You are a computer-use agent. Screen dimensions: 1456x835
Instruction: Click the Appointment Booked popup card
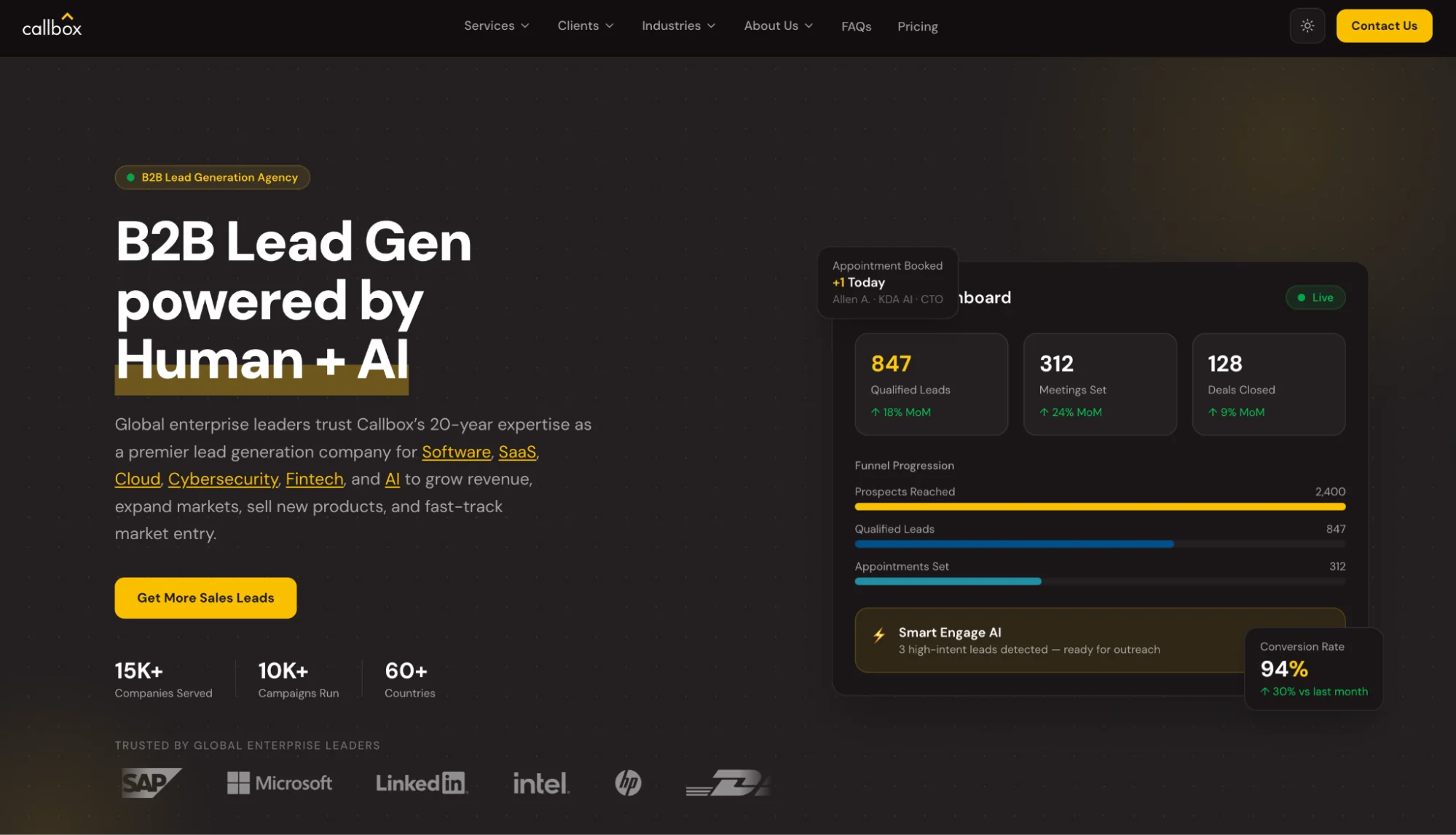(x=887, y=282)
